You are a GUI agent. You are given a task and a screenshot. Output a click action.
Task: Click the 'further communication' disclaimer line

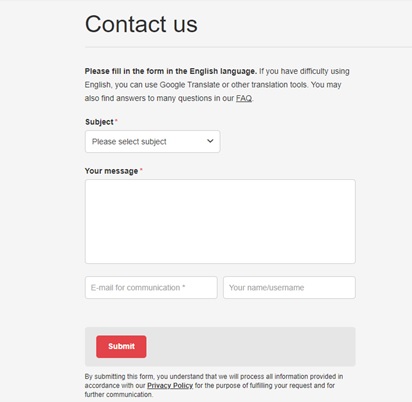tap(119, 394)
